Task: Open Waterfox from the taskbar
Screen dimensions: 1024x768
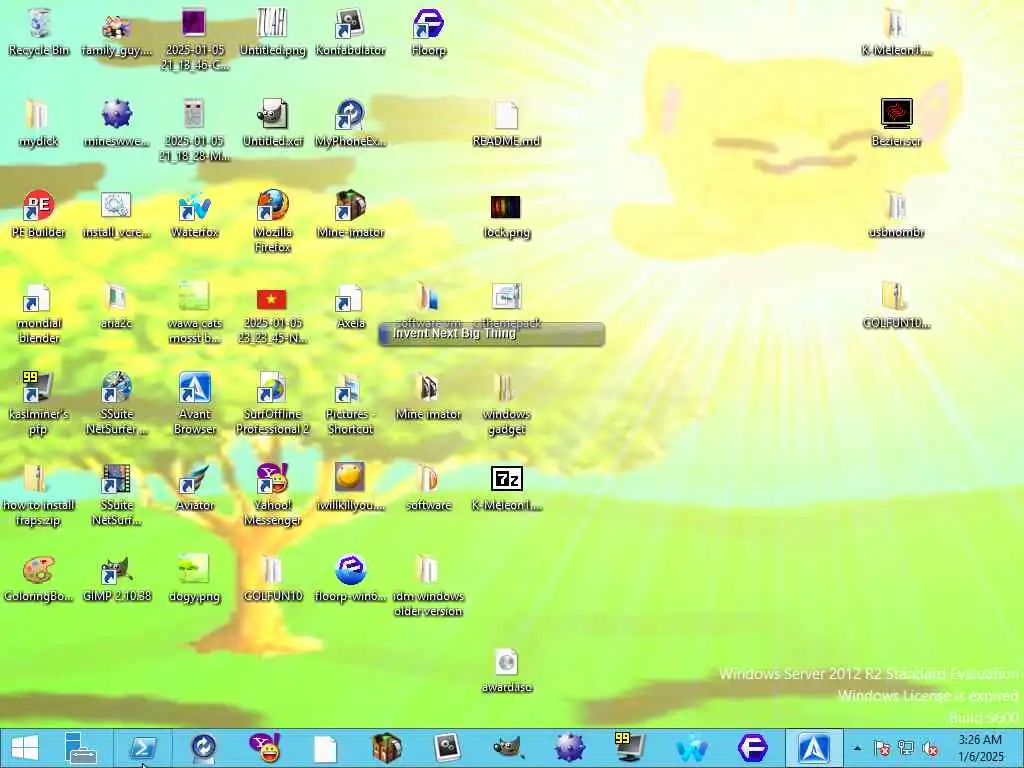Action: tap(692, 748)
